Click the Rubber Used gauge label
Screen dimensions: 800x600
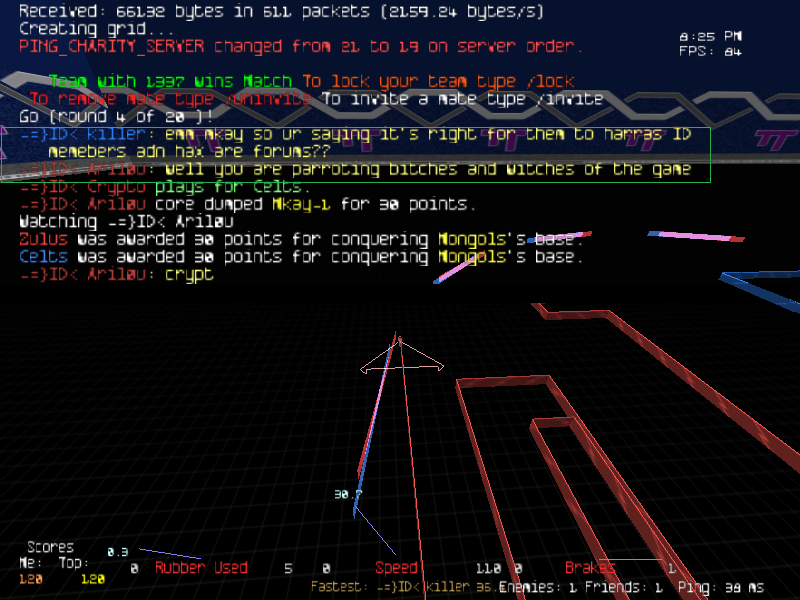pyautogui.click(x=200, y=568)
